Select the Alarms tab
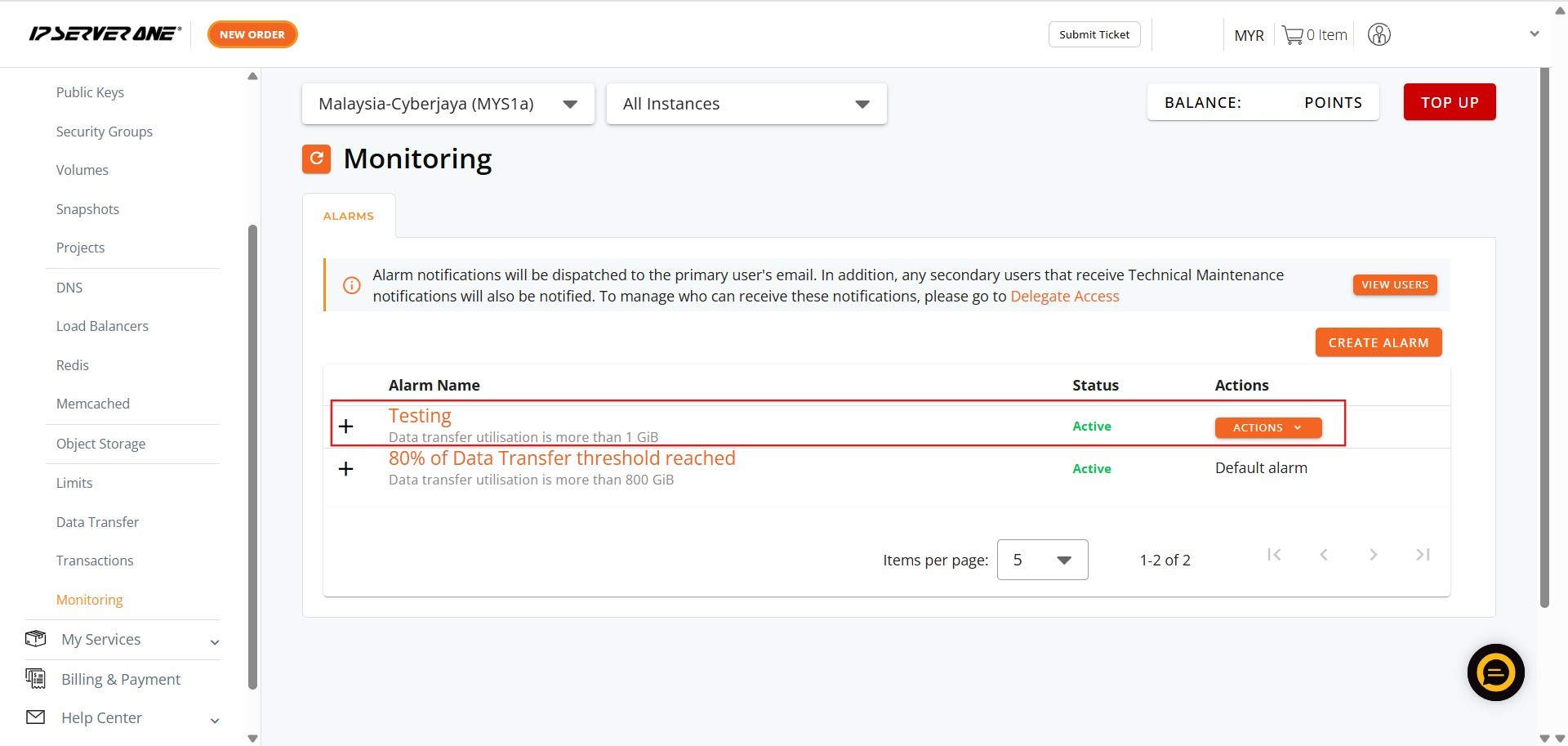1568x746 pixels. (x=349, y=216)
